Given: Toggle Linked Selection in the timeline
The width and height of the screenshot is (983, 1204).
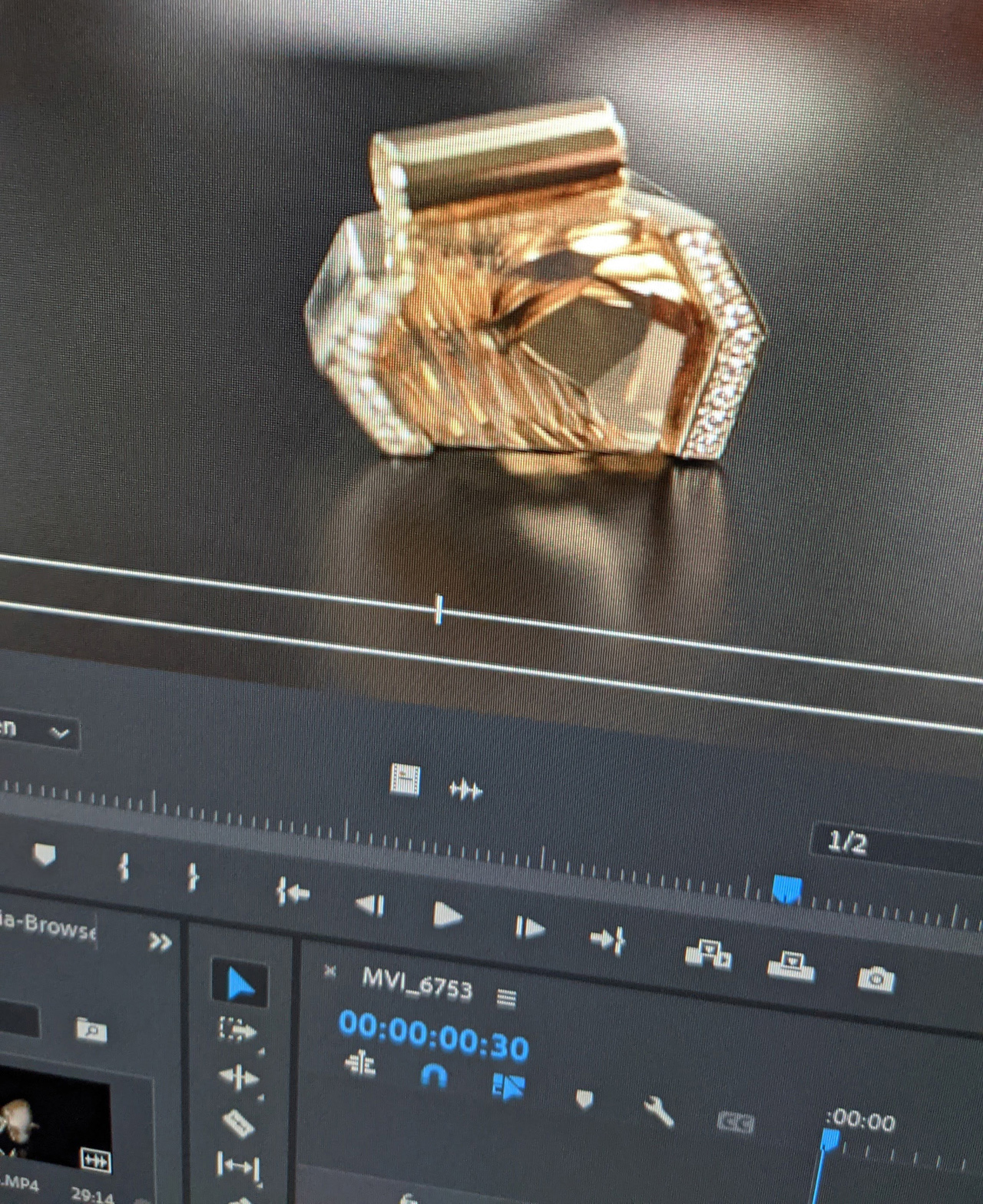Looking at the screenshot, I should pyautogui.click(x=508, y=1087).
